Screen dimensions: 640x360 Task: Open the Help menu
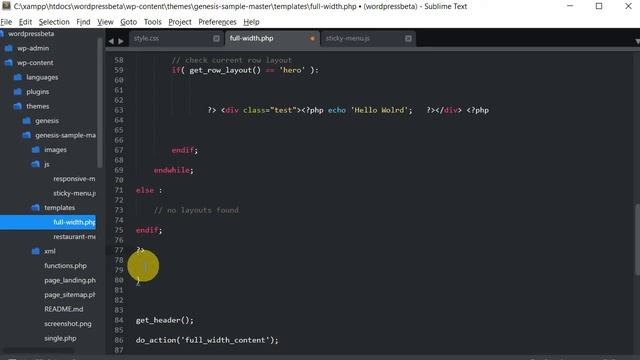click(x=251, y=22)
